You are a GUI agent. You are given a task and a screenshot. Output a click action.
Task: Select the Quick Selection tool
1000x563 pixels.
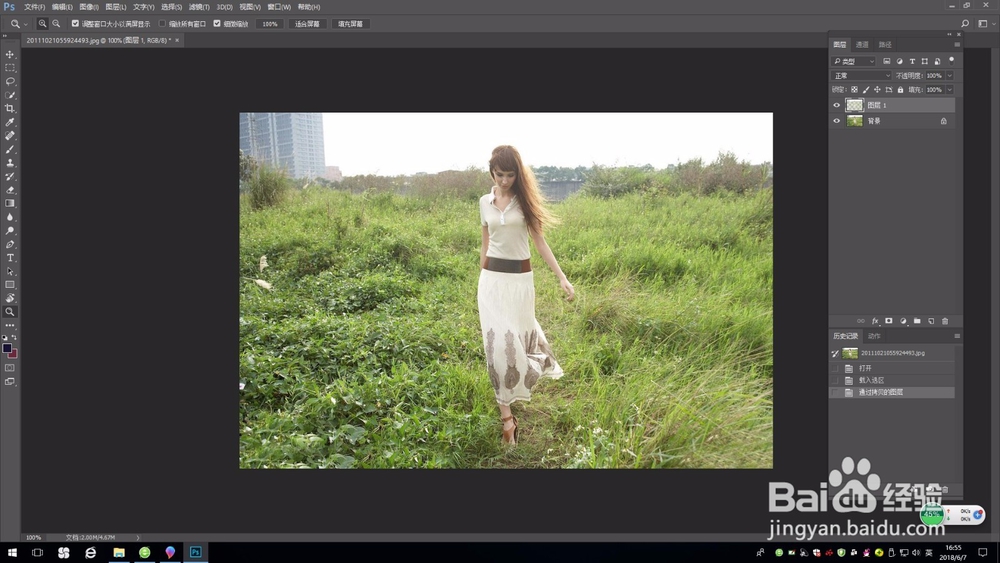(x=10, y=95)
